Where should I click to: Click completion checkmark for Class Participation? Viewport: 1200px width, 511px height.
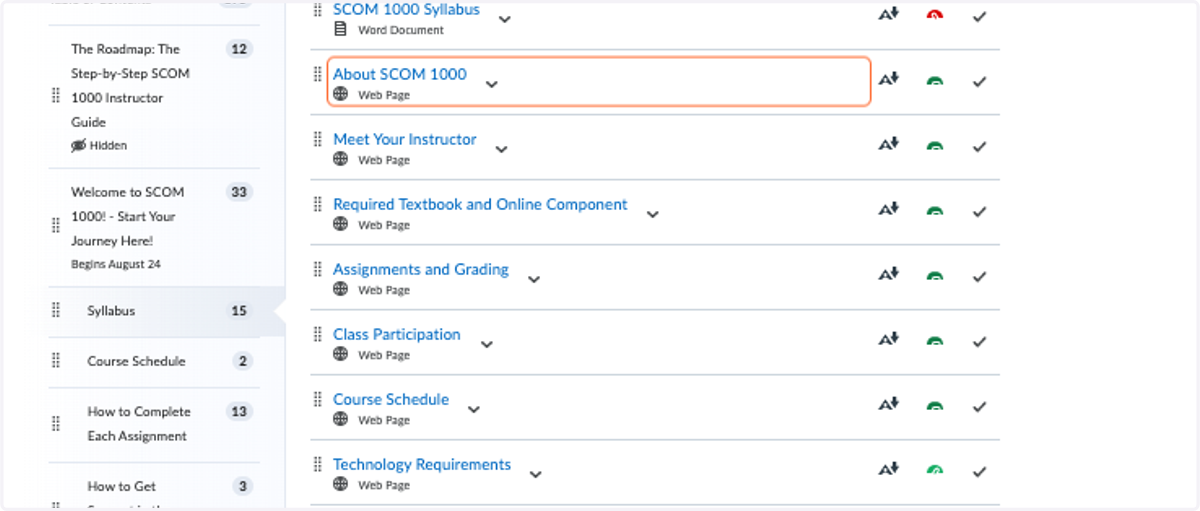tap(980, 341)
